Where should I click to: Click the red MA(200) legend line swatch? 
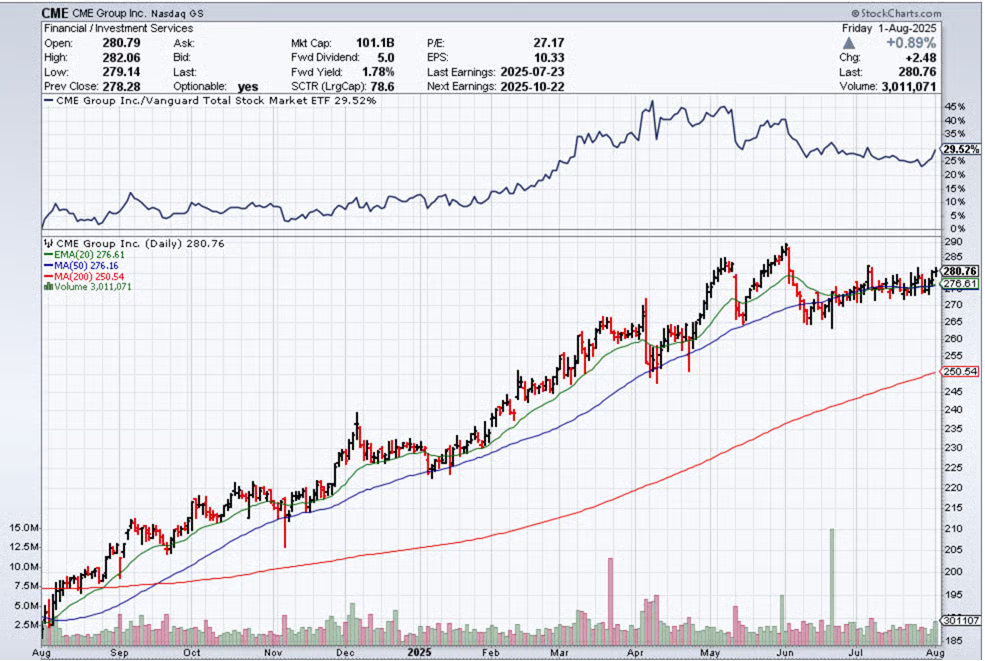coord(48,276)
